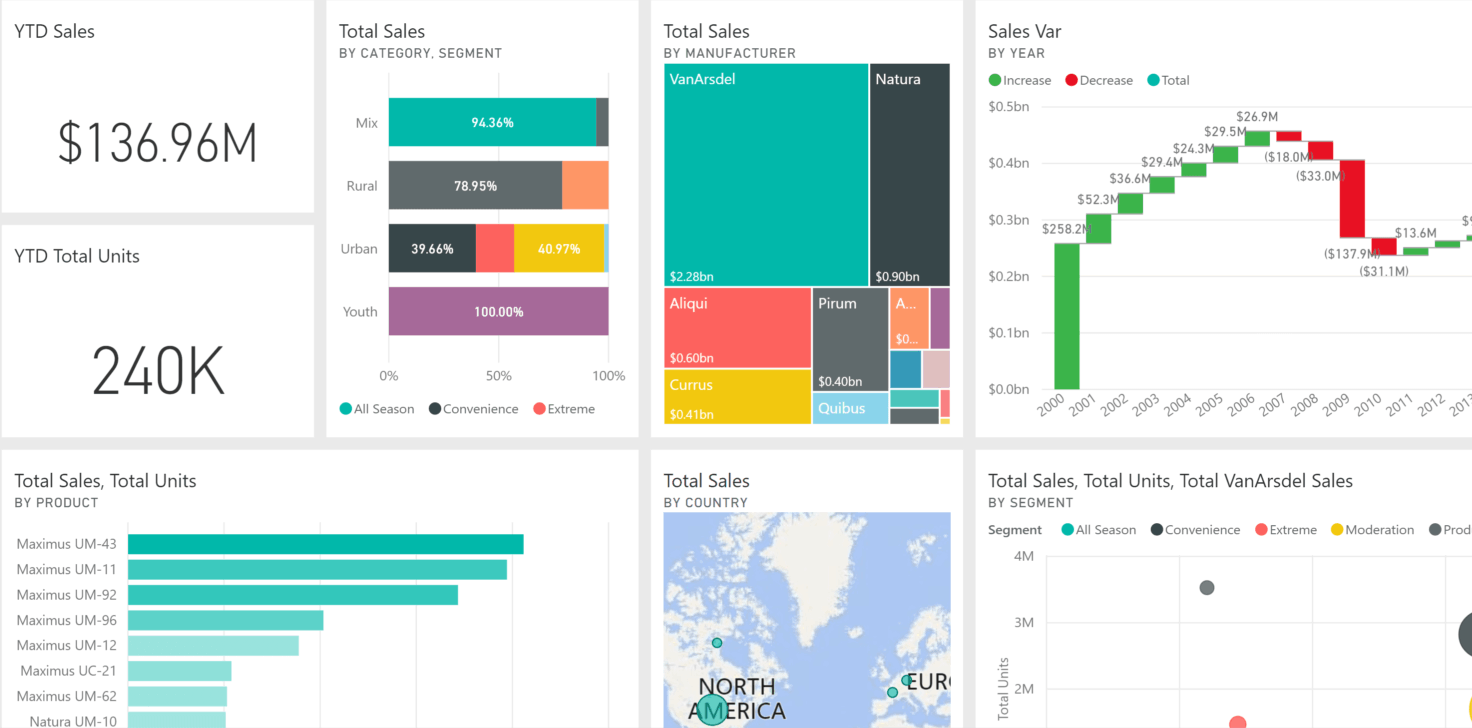Select the Total legend entry in Sales Var

click(x=1168, y=80)
